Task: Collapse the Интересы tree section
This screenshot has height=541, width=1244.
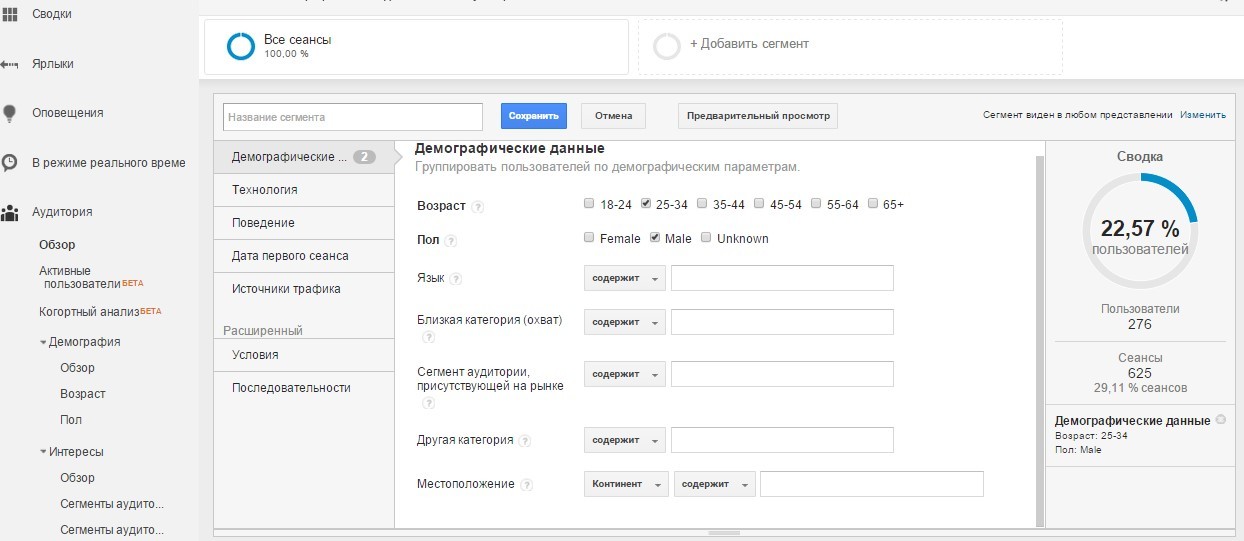Action: pyautogui.click(x=43, y=452)
